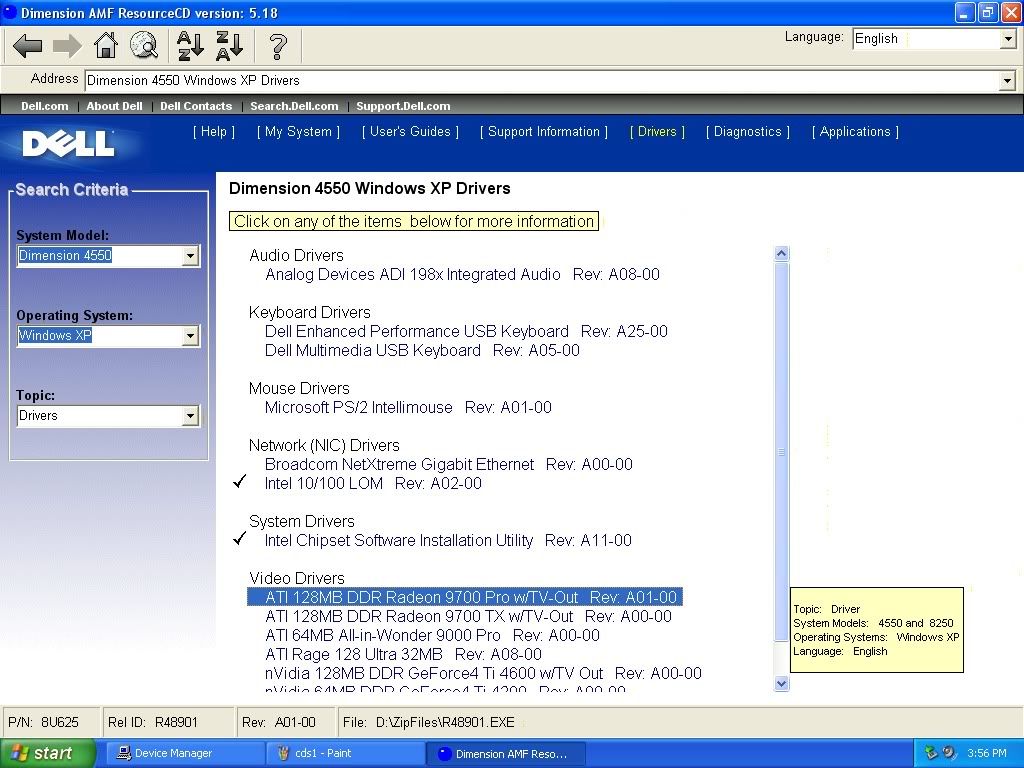Viewport: 1024px width, 768px height.
Task: Follow the About Dell link
Action: (x=114, y=106)
